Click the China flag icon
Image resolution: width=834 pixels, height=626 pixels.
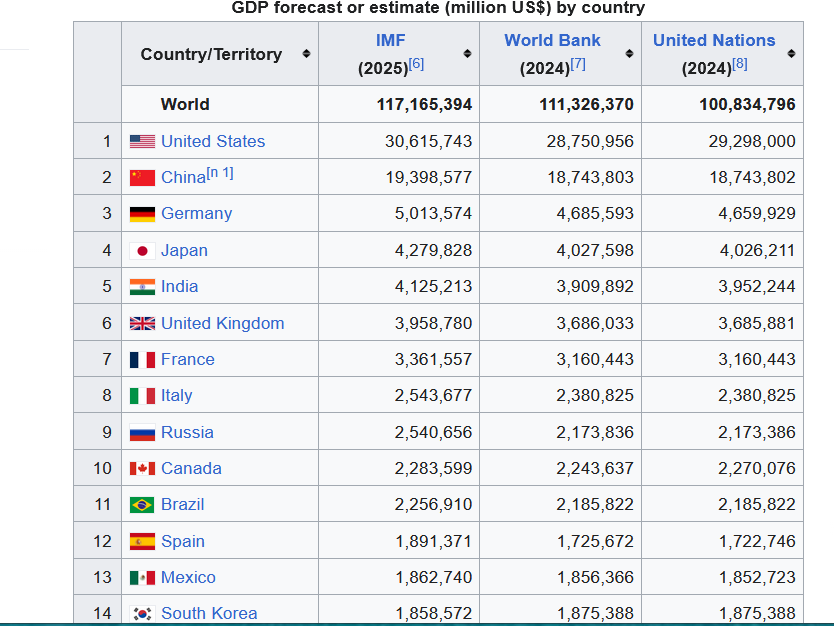142,178
